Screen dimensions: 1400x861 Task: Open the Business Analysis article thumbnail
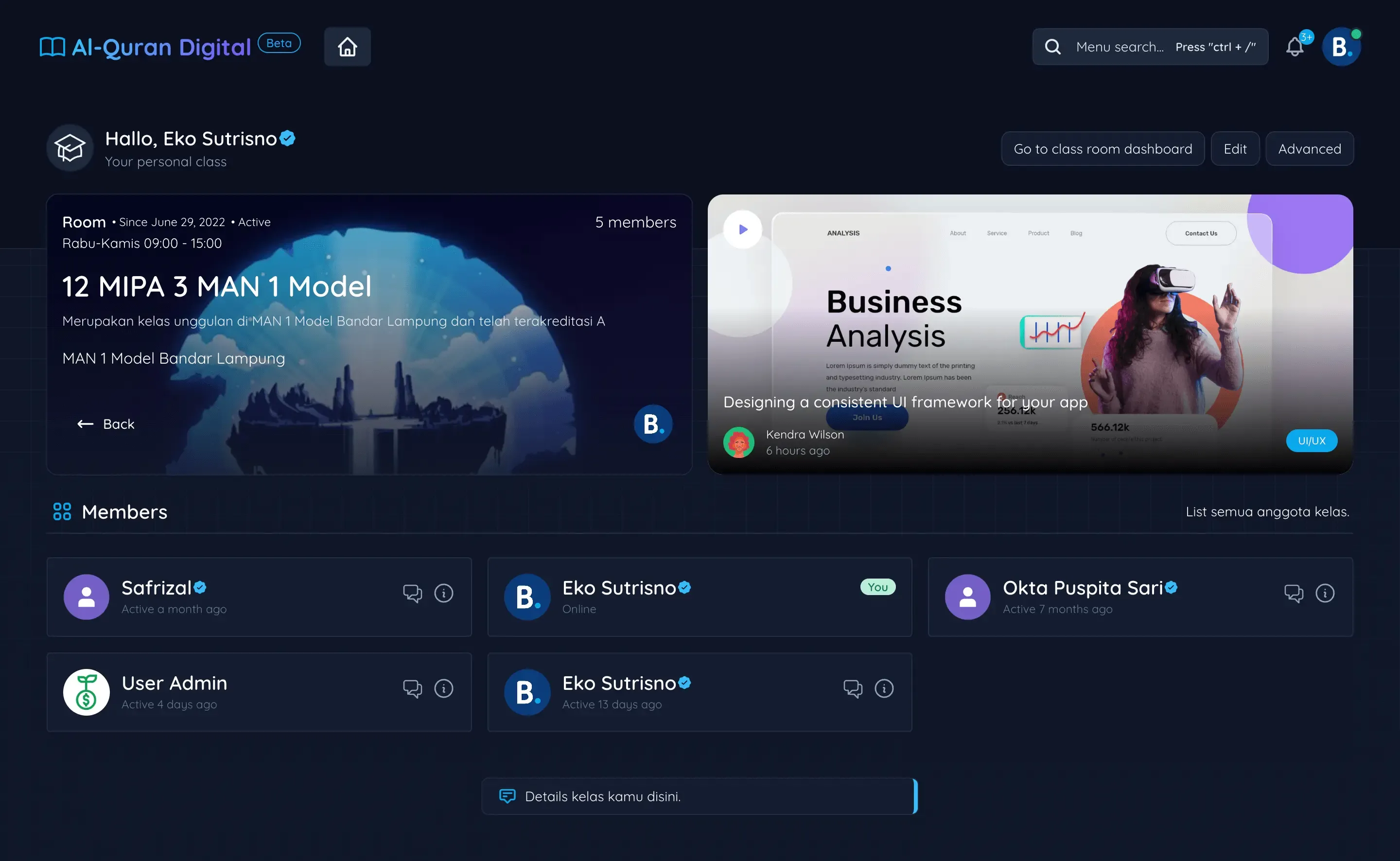[1030, 334]
